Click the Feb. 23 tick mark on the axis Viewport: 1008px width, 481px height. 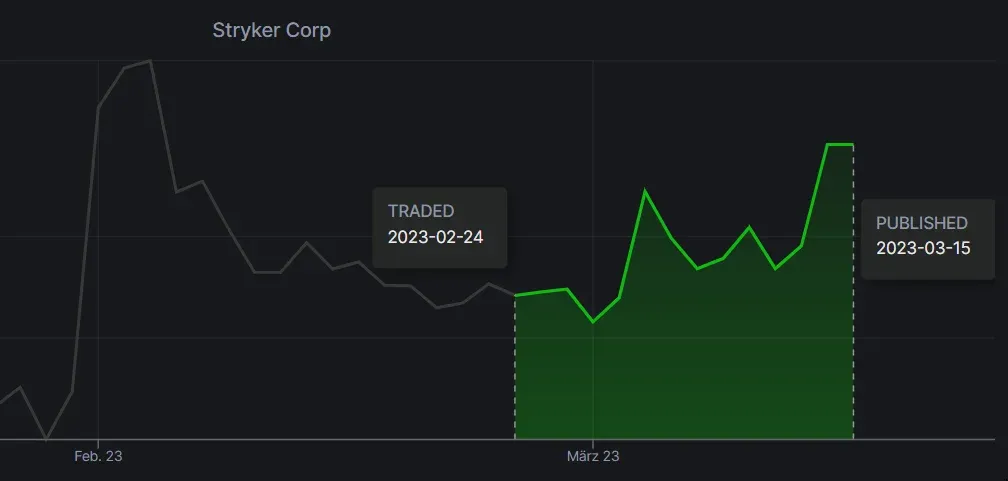(98, 441)
